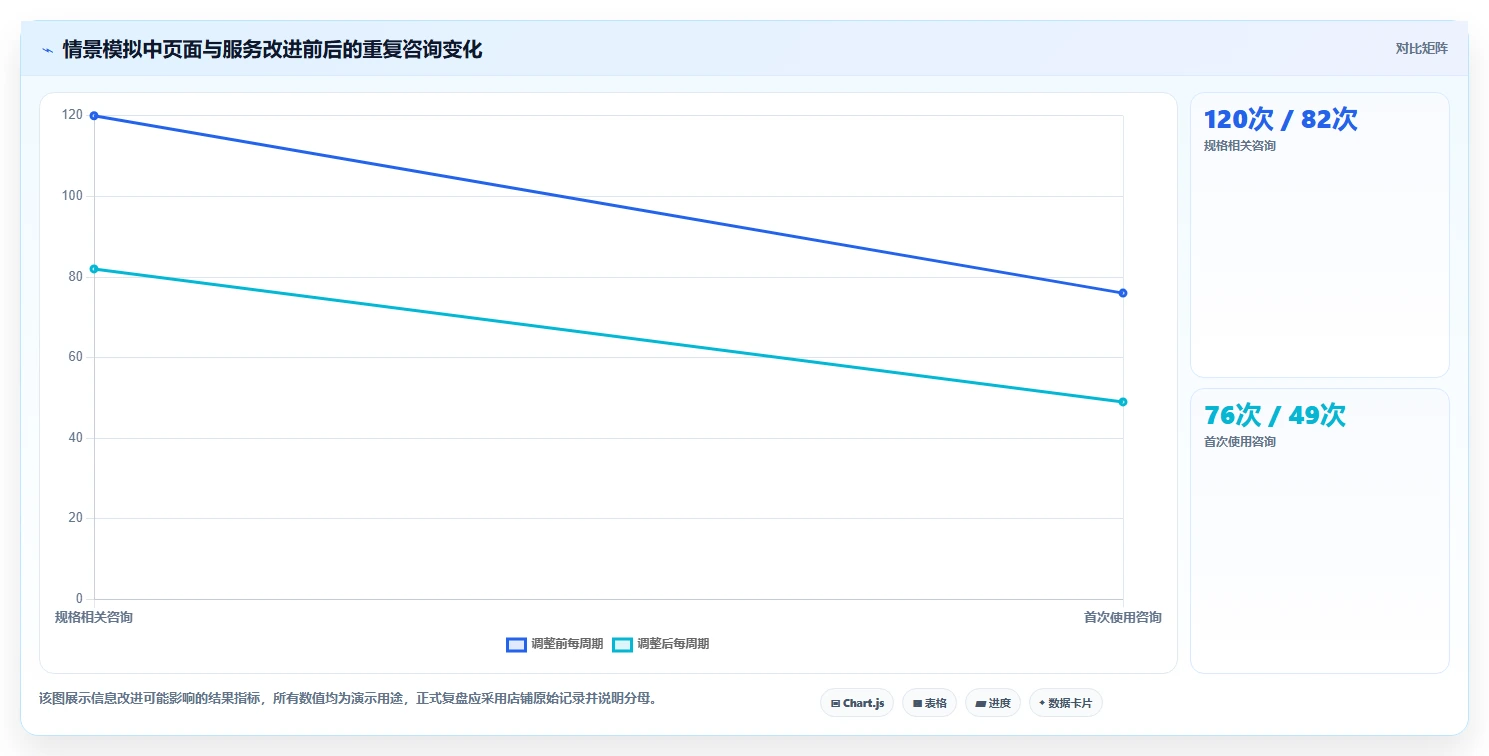
Task: Click the 首次使用咨询 caption under 76次 card
Action: point(1240,442)
